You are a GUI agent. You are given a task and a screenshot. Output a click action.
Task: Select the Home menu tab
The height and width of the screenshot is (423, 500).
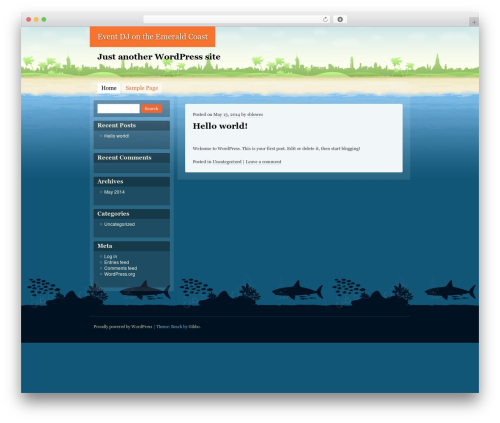pos(109,88)
